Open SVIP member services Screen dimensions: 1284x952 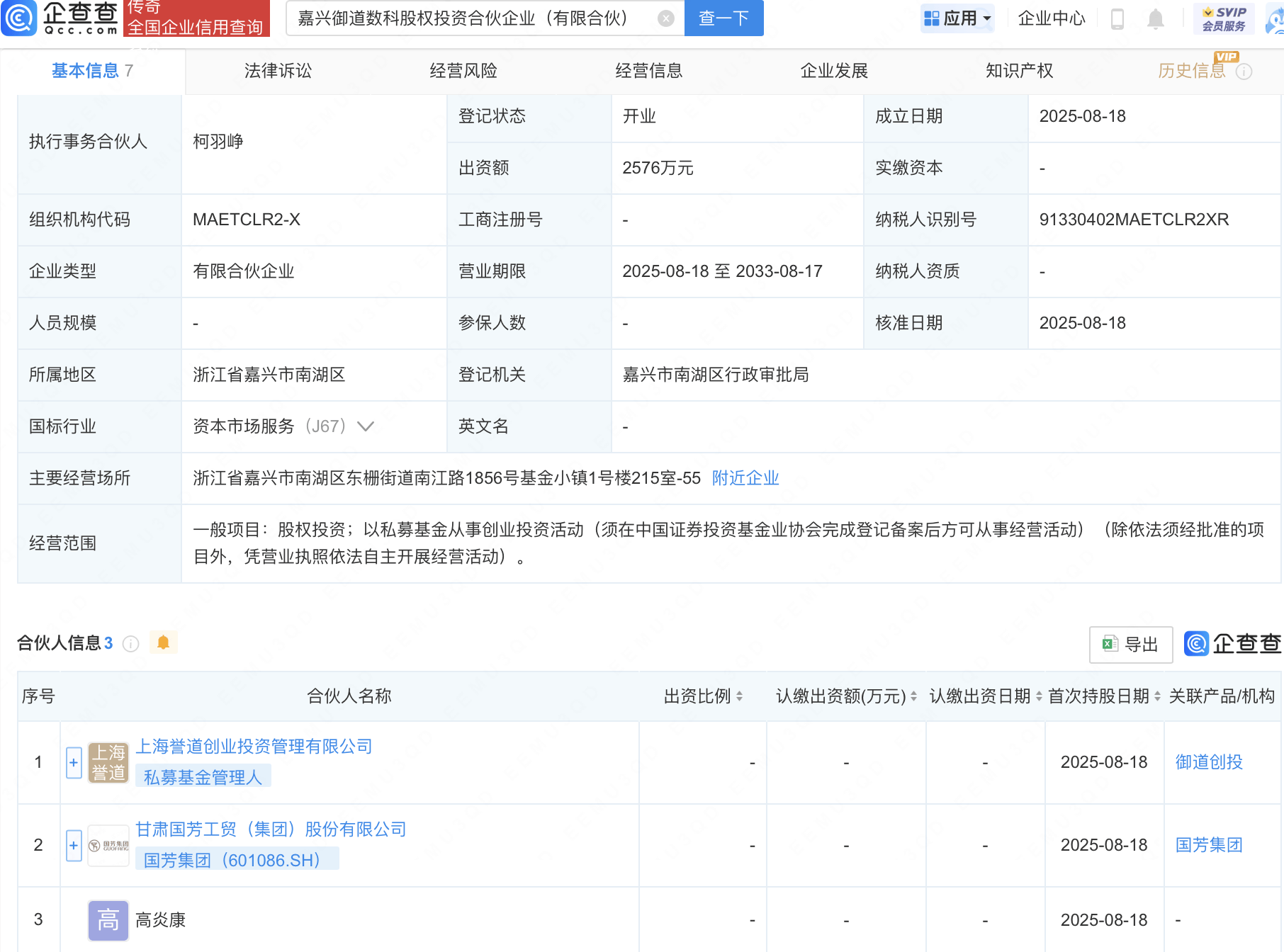pyautogui.click(x=1224, y=18)
